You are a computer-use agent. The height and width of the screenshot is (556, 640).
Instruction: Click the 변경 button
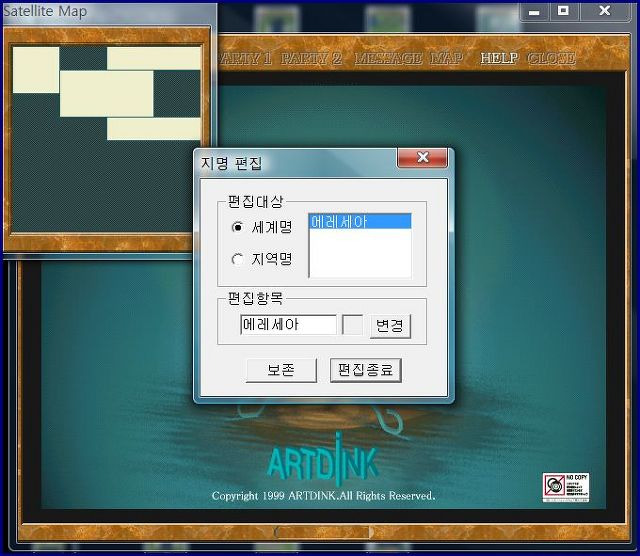(x=390, y=326)
